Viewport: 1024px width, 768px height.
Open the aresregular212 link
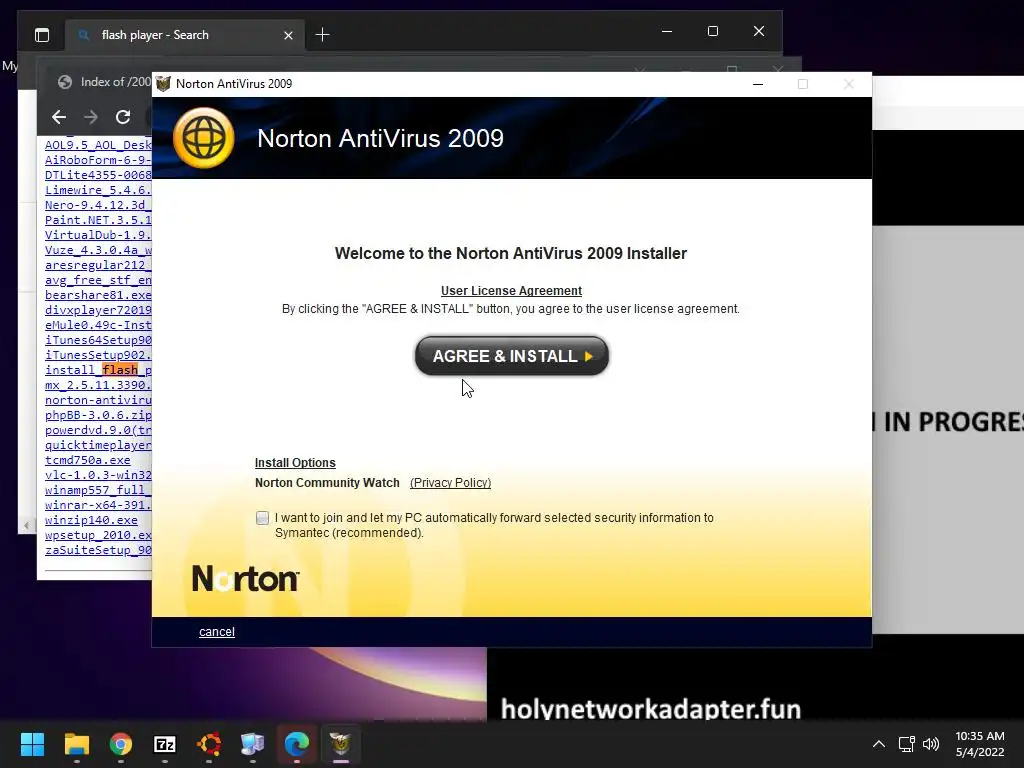pos(98,265)
